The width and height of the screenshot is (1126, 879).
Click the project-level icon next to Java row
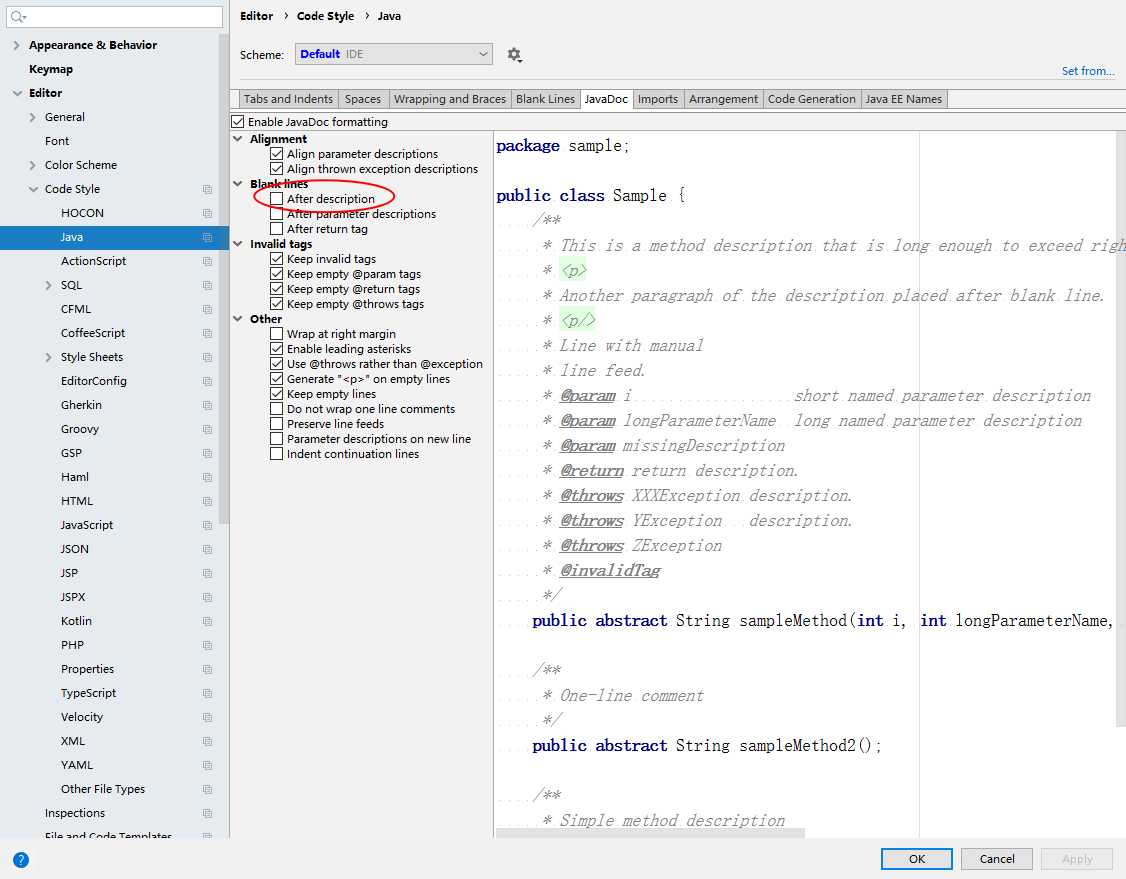[x=208, y=237]
